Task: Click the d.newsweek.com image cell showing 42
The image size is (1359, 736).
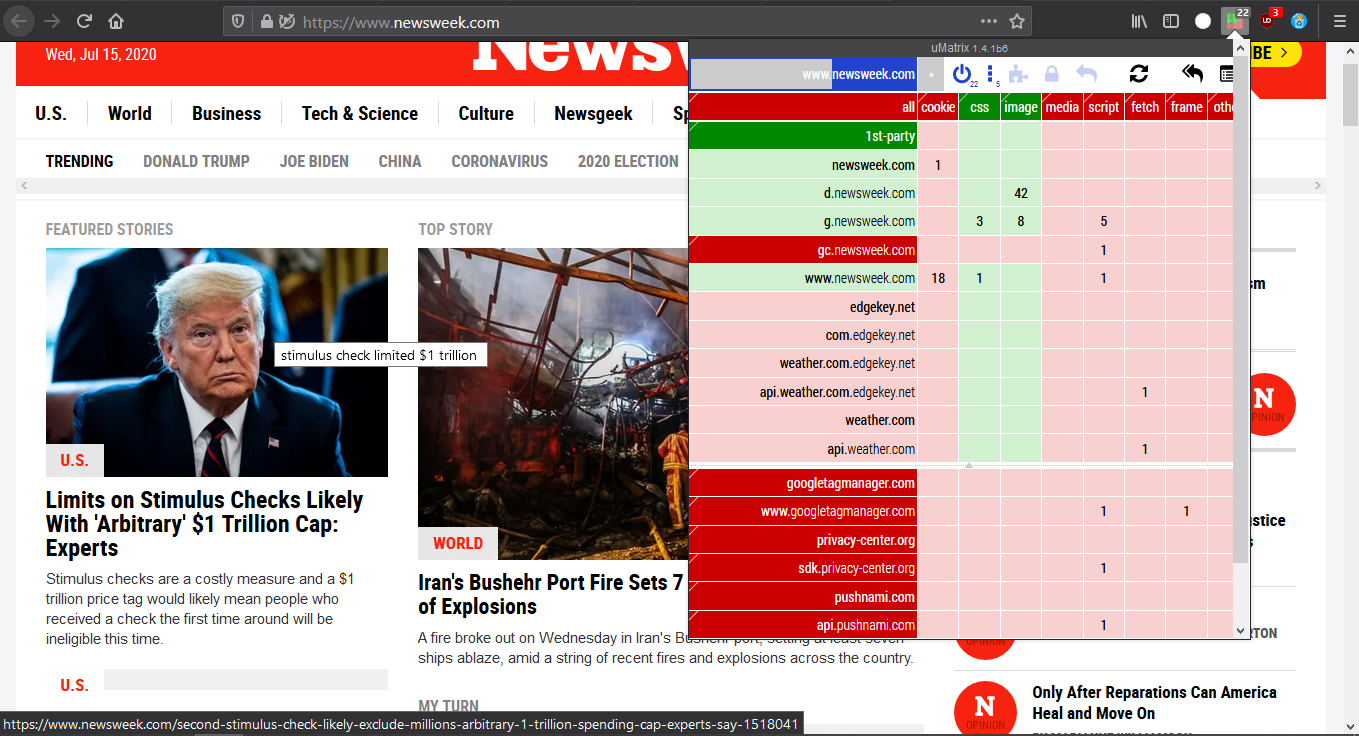Action: click(x=1021, y=193)
